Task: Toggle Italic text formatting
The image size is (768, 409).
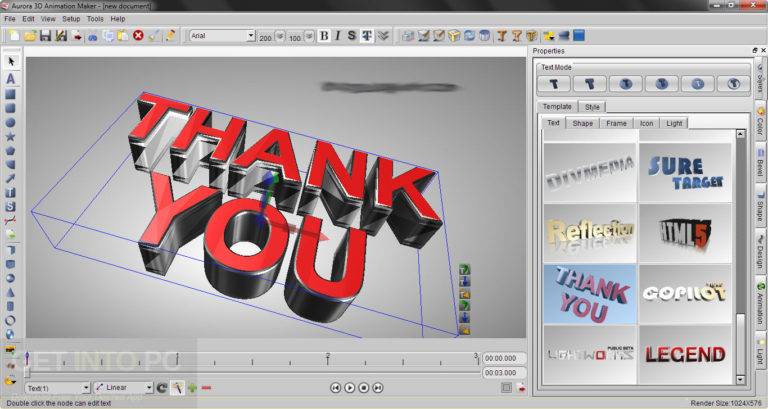Action: pyautogui.click(x=337, y=36)
